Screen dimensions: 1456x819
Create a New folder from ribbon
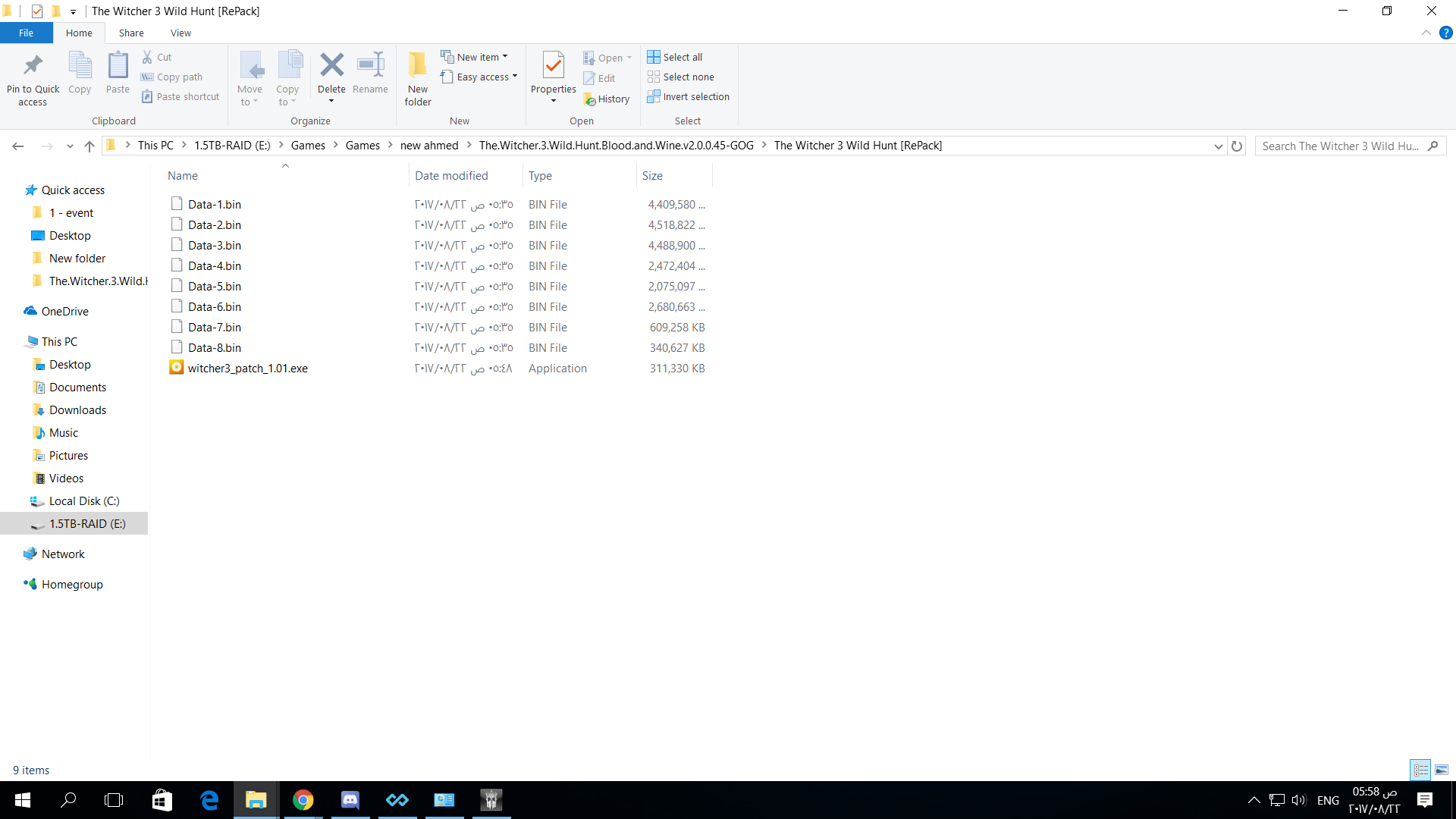[418, 79]
